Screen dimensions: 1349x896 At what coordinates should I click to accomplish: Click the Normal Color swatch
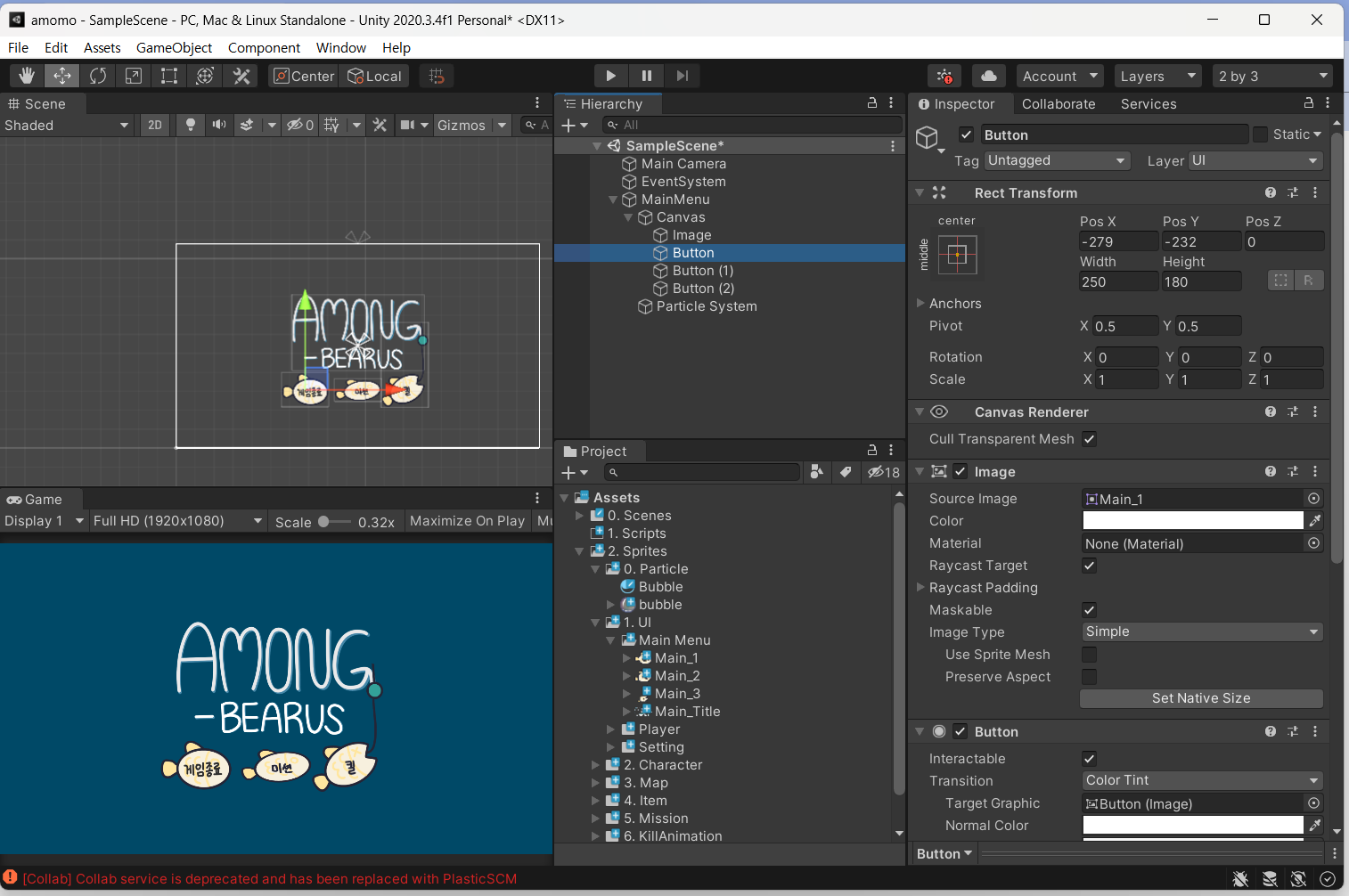(x=1193, y=826)
